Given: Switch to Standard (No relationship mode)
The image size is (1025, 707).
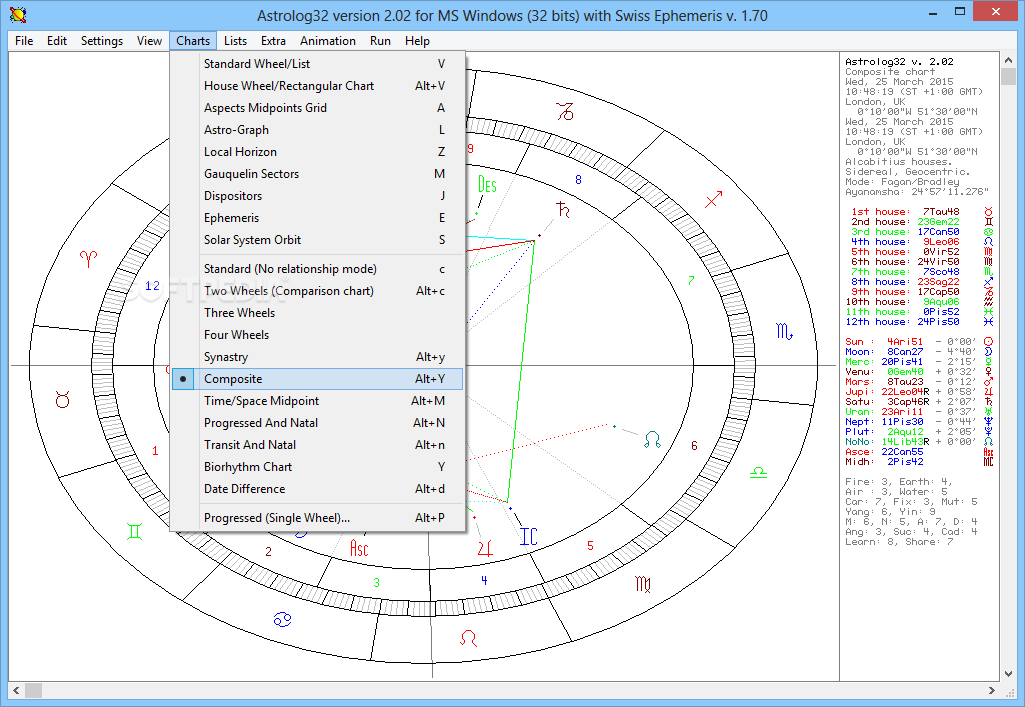Looking at the screenshot, I should (317, 269).
